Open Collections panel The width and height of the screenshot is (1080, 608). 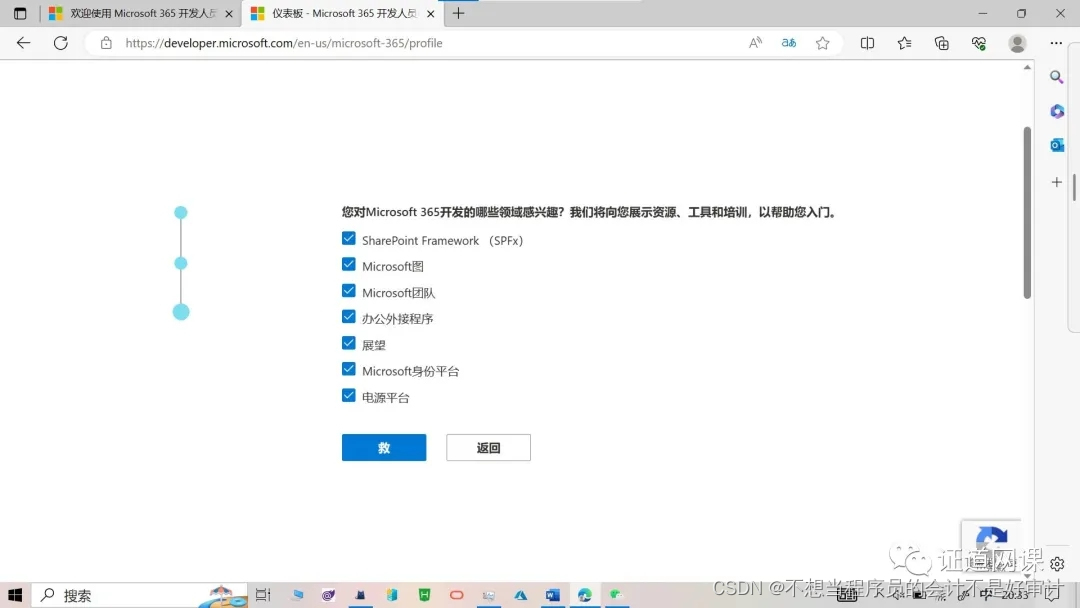point(942,43)
